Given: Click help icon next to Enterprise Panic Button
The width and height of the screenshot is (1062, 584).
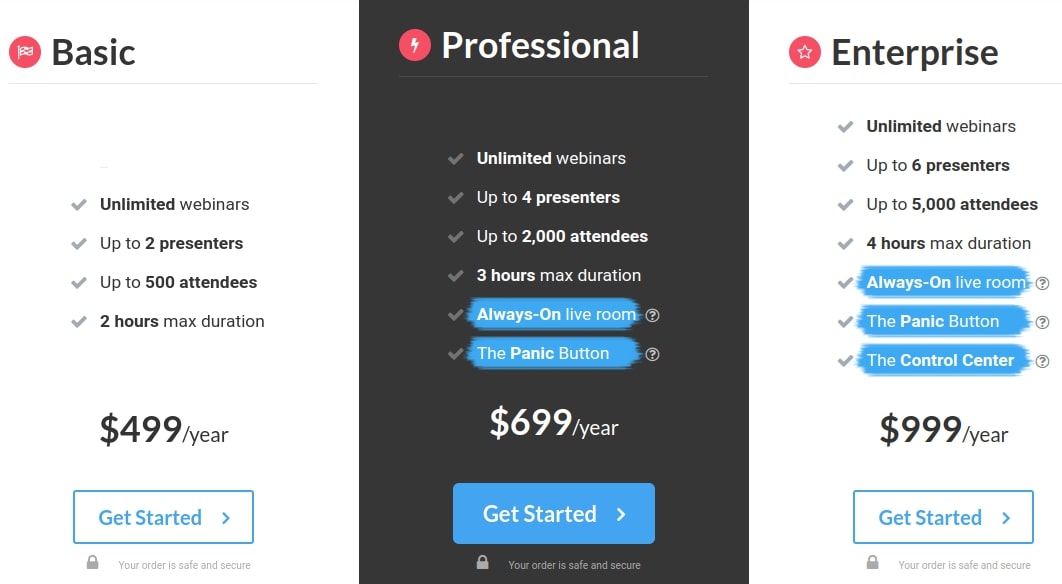Looking at the screenshot, I should pos(1042,322).
